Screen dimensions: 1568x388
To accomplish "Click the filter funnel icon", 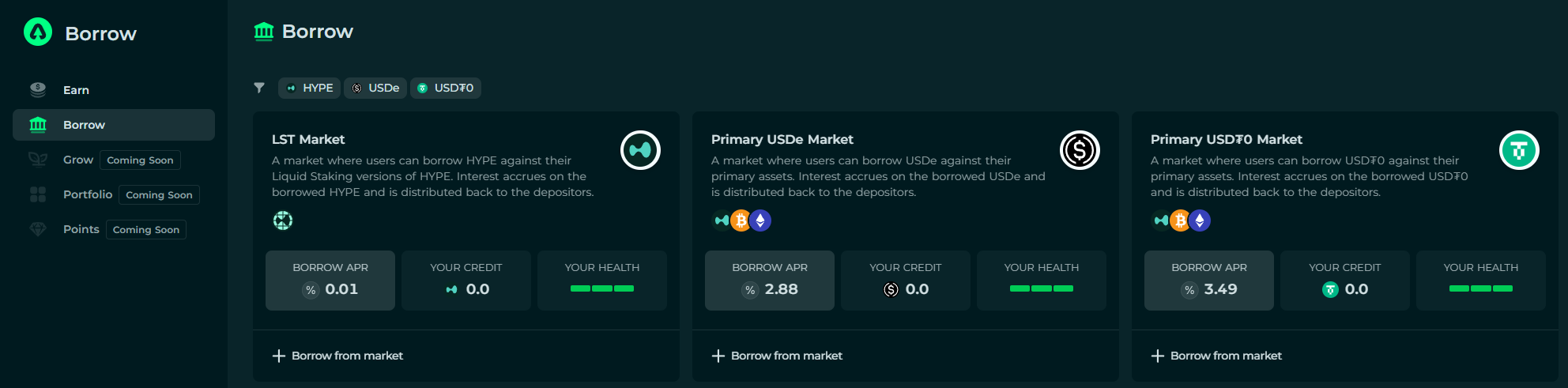I will click(x=259, y=88).
